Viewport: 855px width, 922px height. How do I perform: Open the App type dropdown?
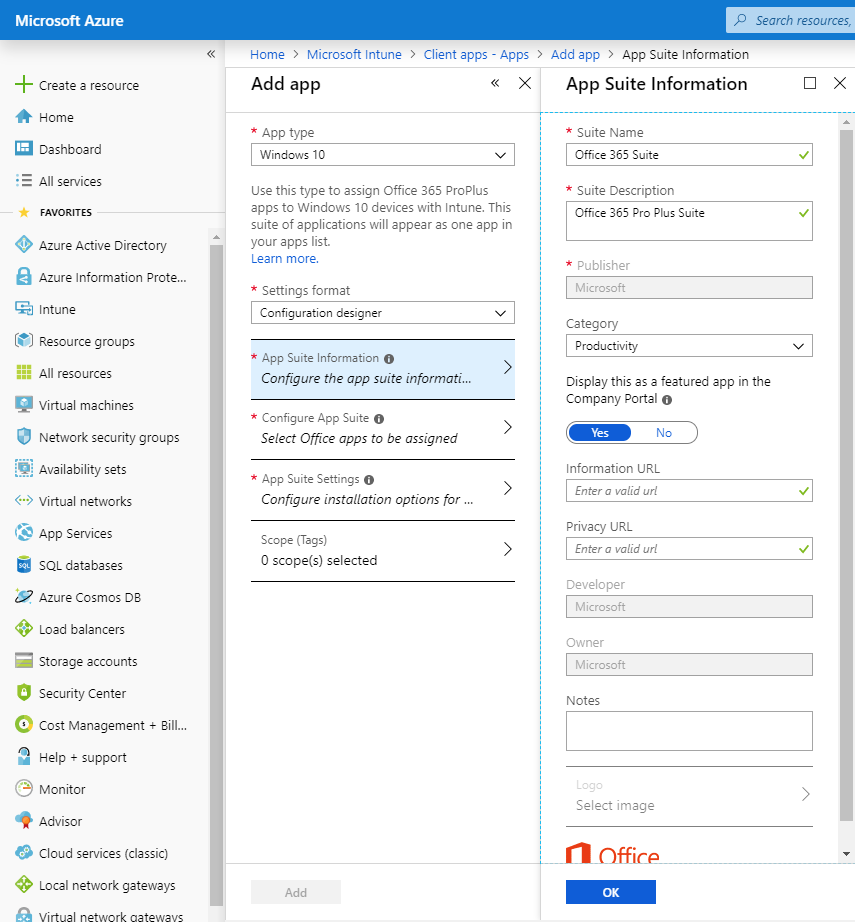point(383,155)
